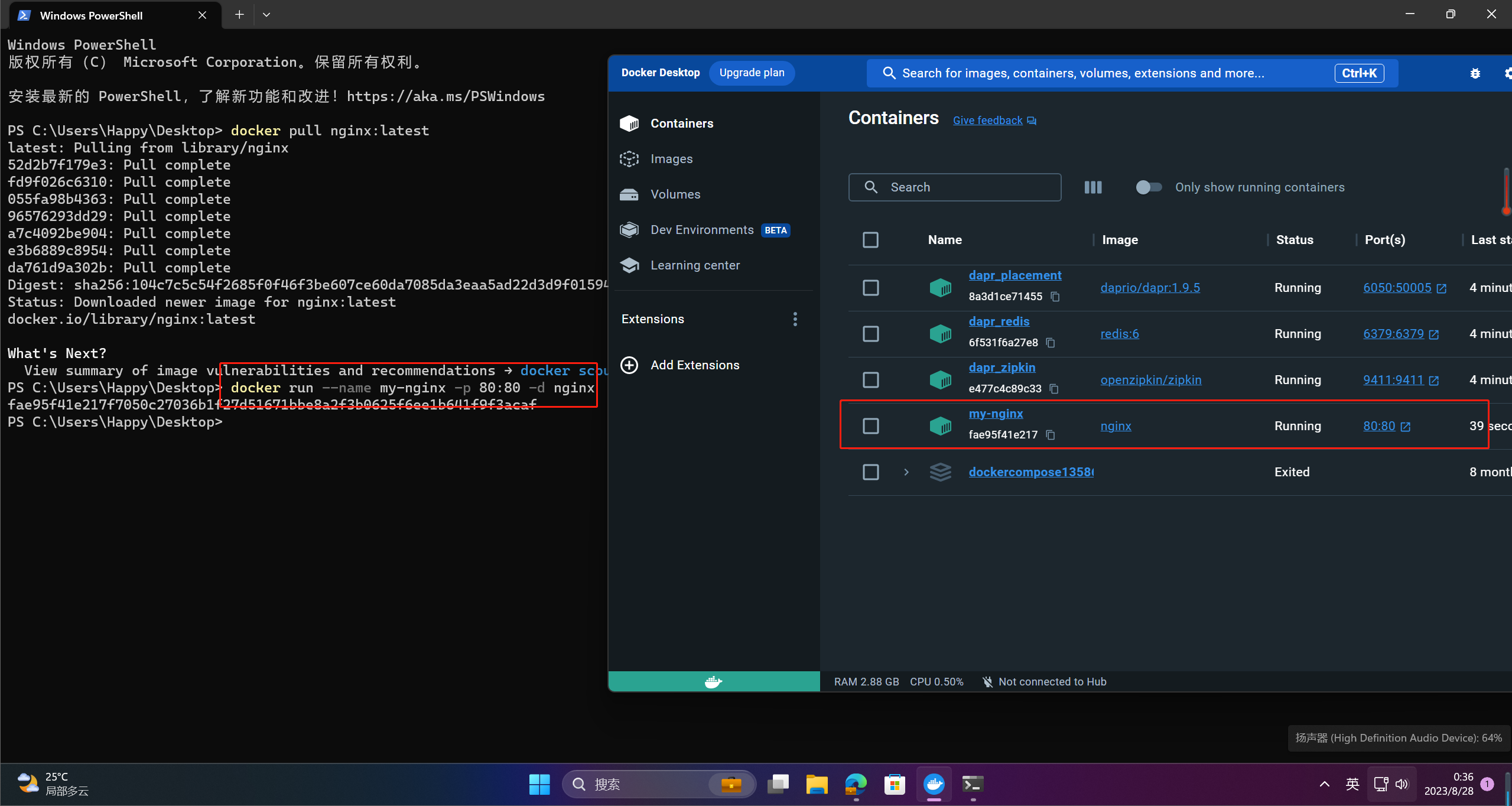Toggle Only show running containers

pos(1149,187)
